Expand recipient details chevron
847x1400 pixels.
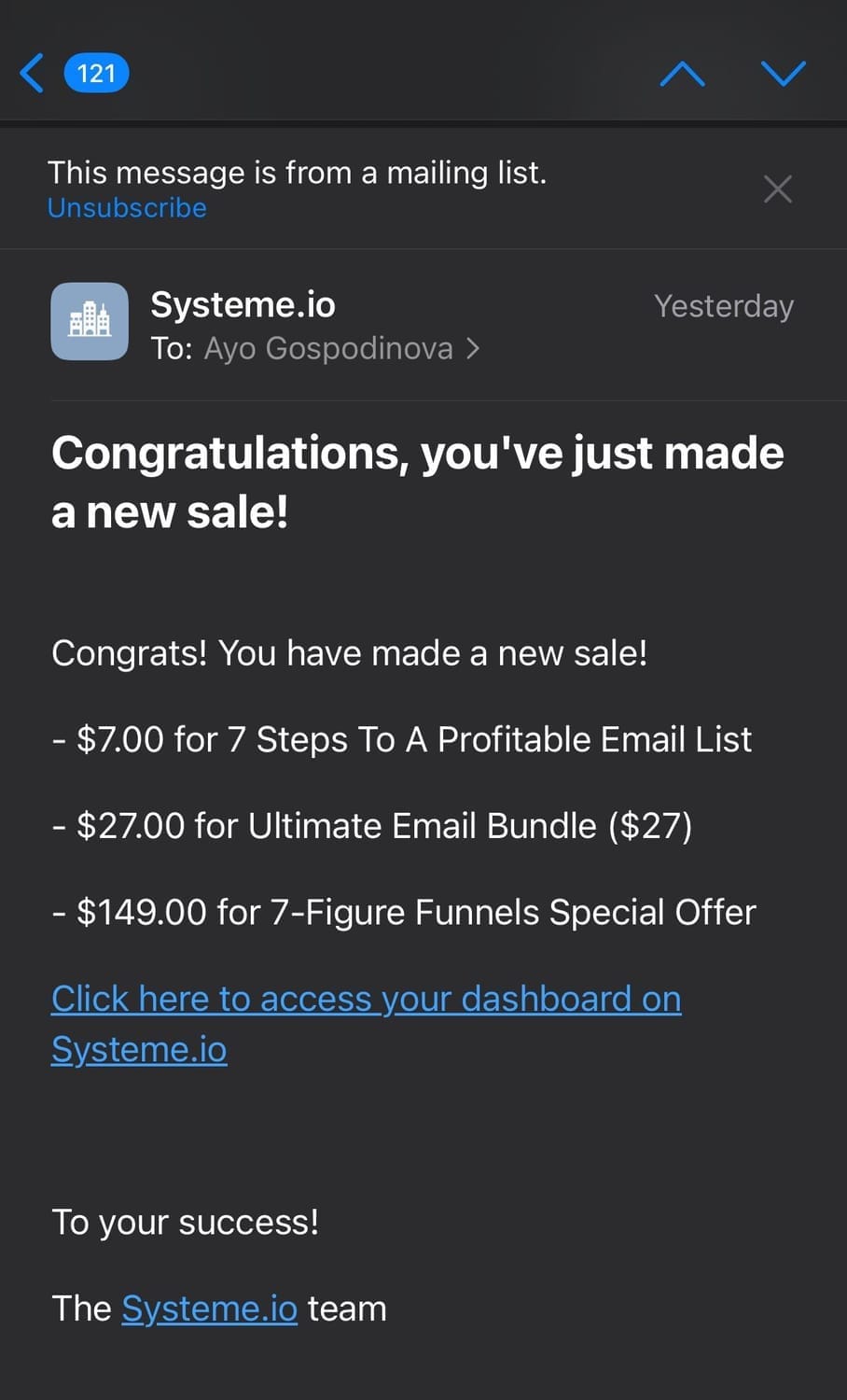473,348
